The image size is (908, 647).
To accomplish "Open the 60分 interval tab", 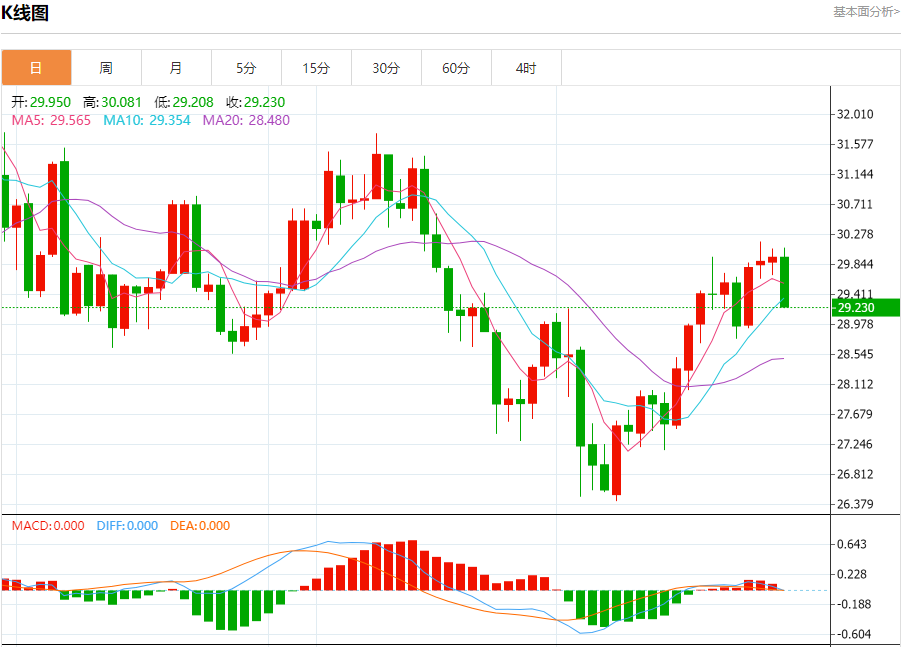I will [457, 68].
